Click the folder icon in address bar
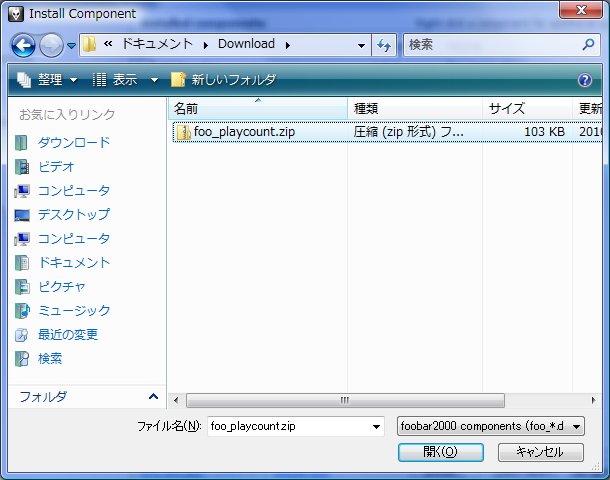The height and width of the screenshot is (480, 610). point(90,44)
